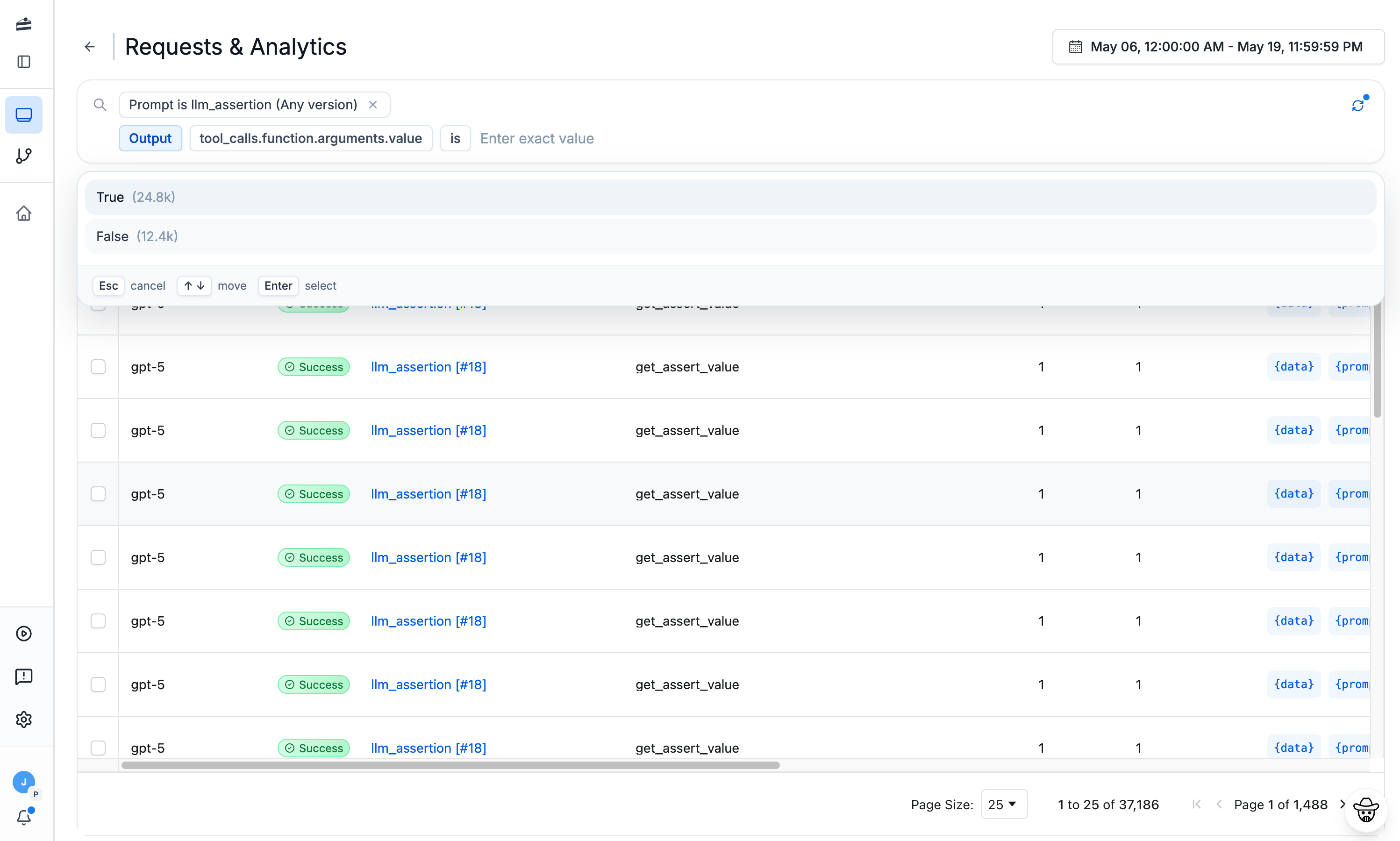Change the Output filter type chip

pos(150,138)
